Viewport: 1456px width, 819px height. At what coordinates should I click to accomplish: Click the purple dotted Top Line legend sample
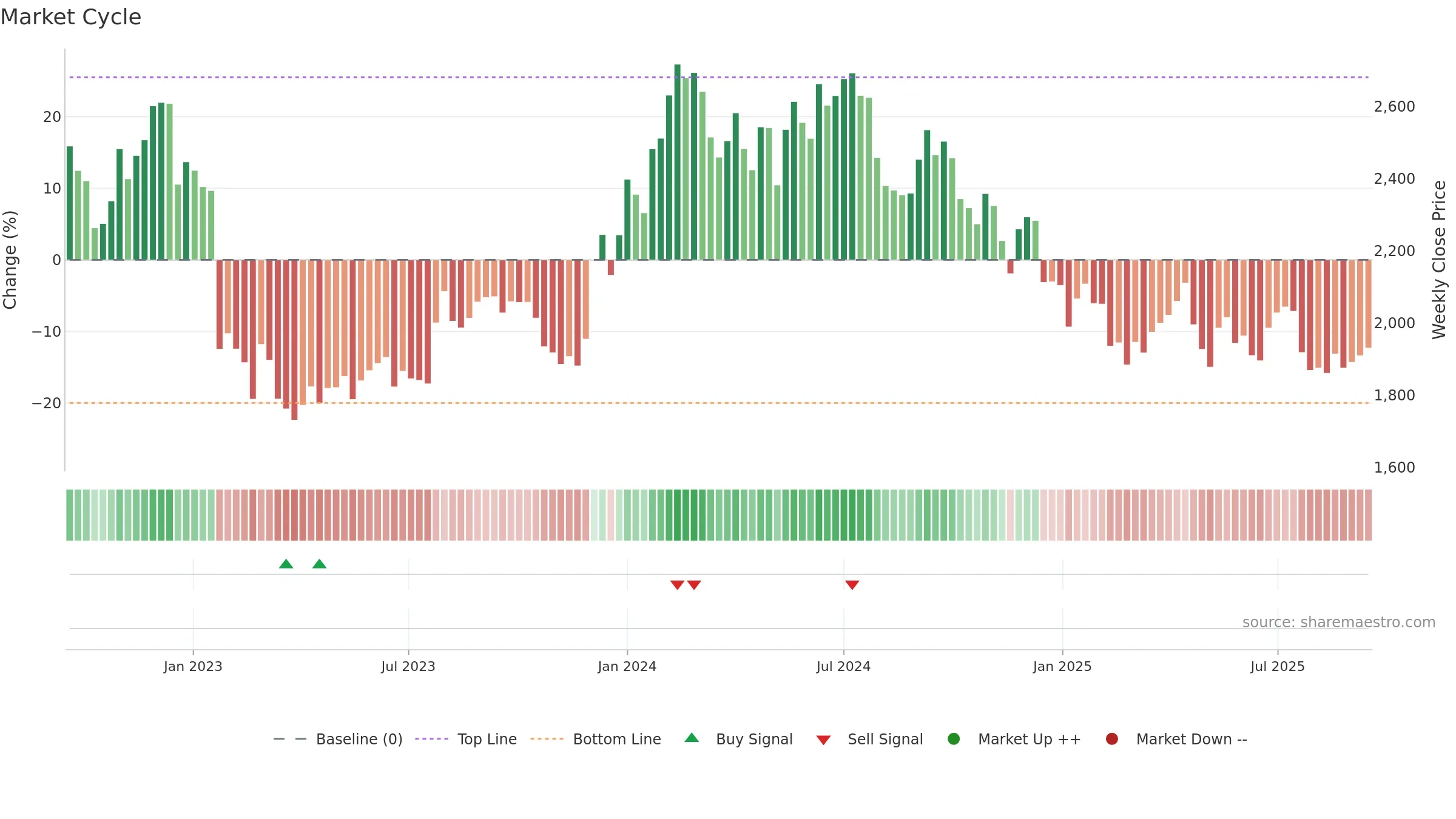(431, 739)
